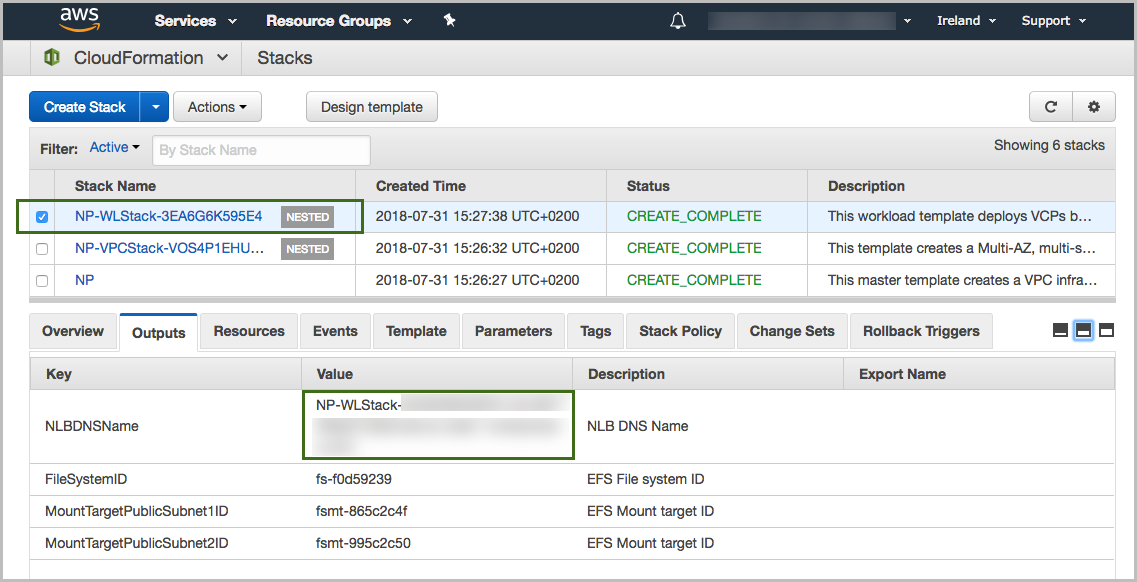The image size is (1137, 582).
Task: Uncheck the NP-WLStack-3EA6G6K595E4 checkbox
Action: 42,217
